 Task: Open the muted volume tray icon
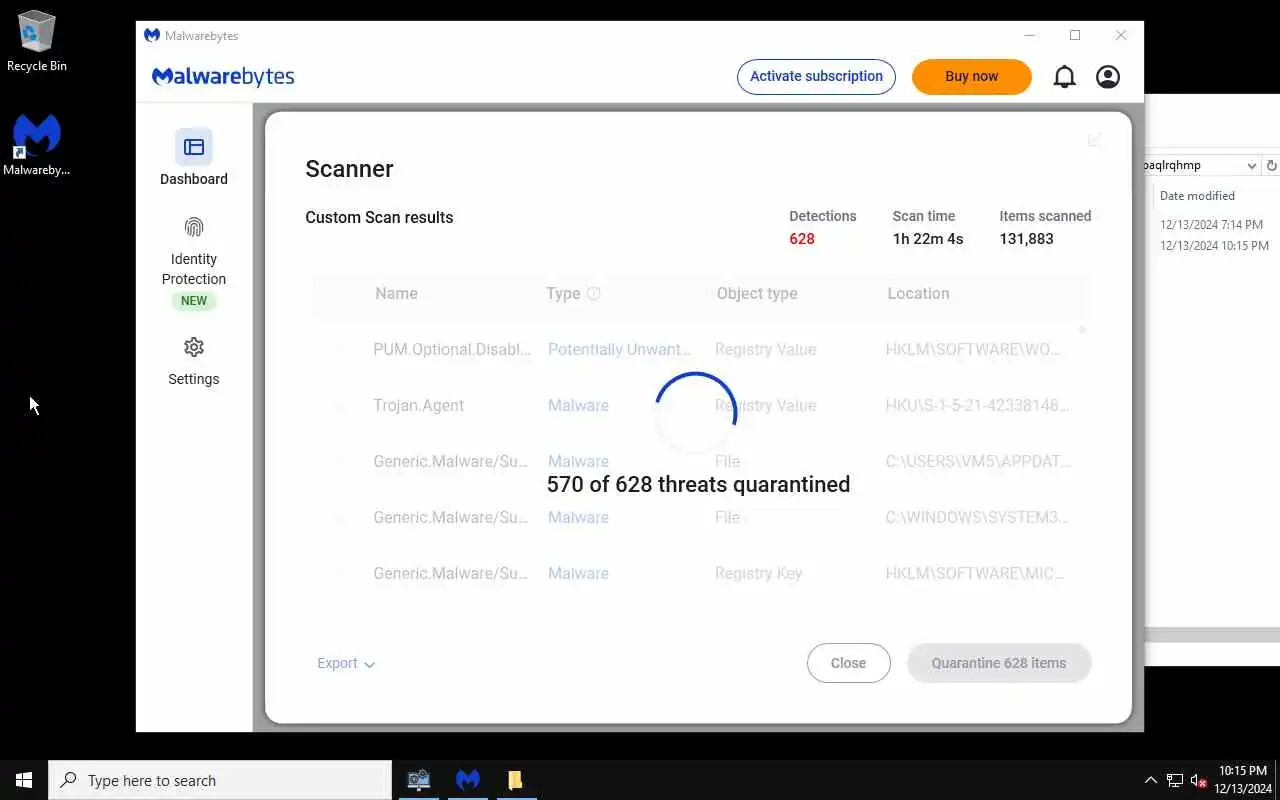(x=1199, y=780)
